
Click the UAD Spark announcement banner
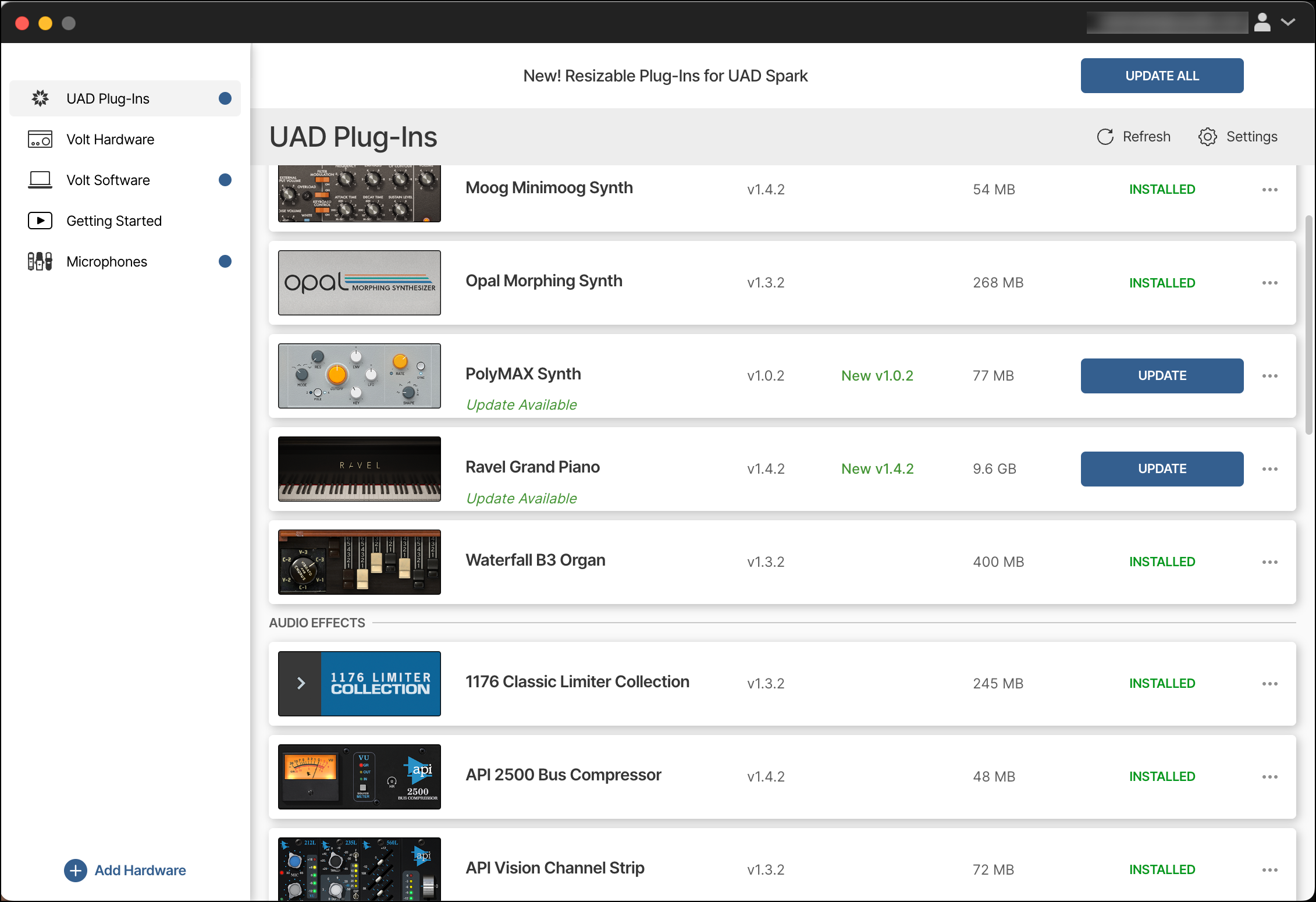665,76
